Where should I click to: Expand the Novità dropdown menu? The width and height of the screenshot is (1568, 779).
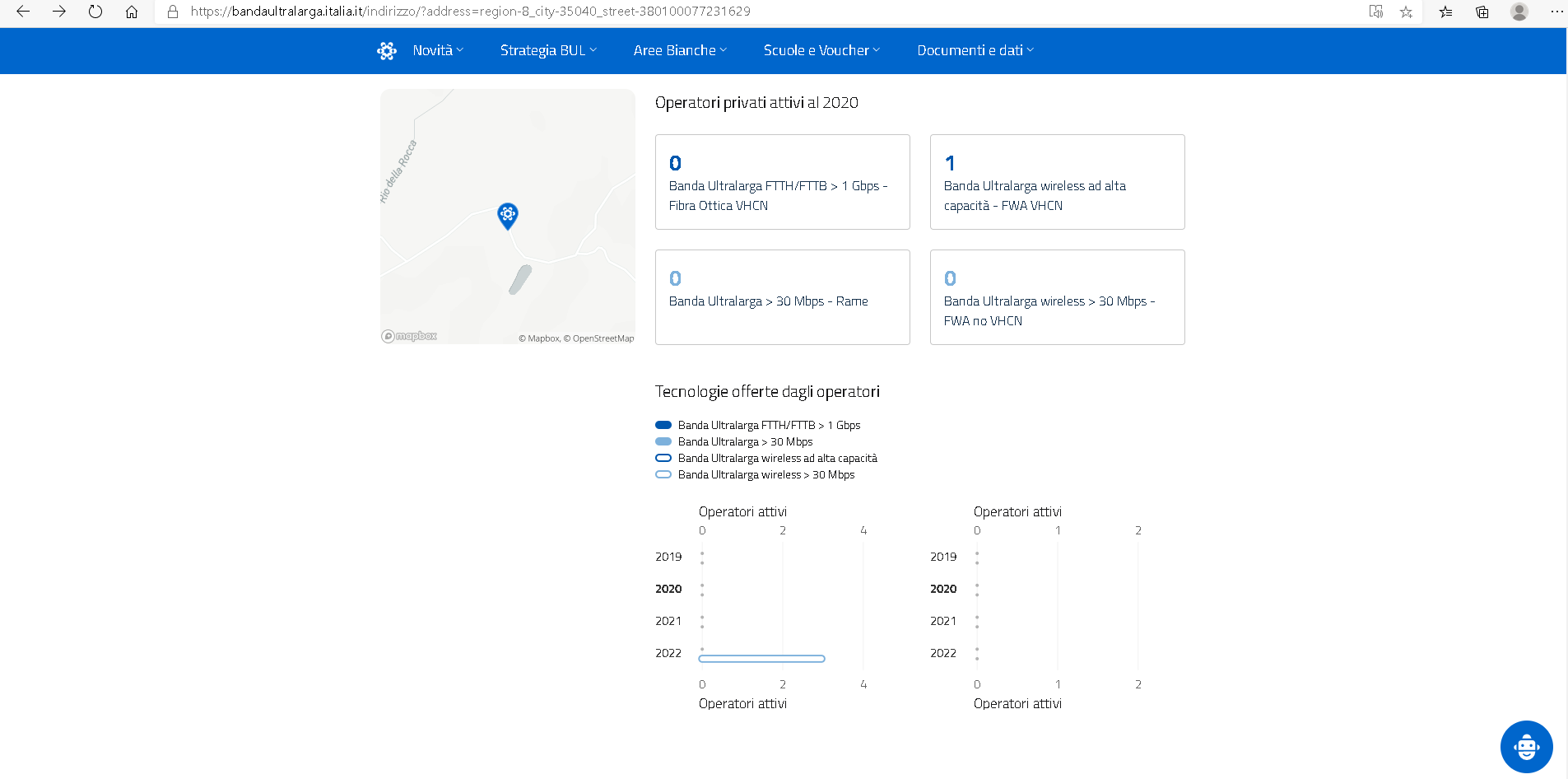(438, 51)
